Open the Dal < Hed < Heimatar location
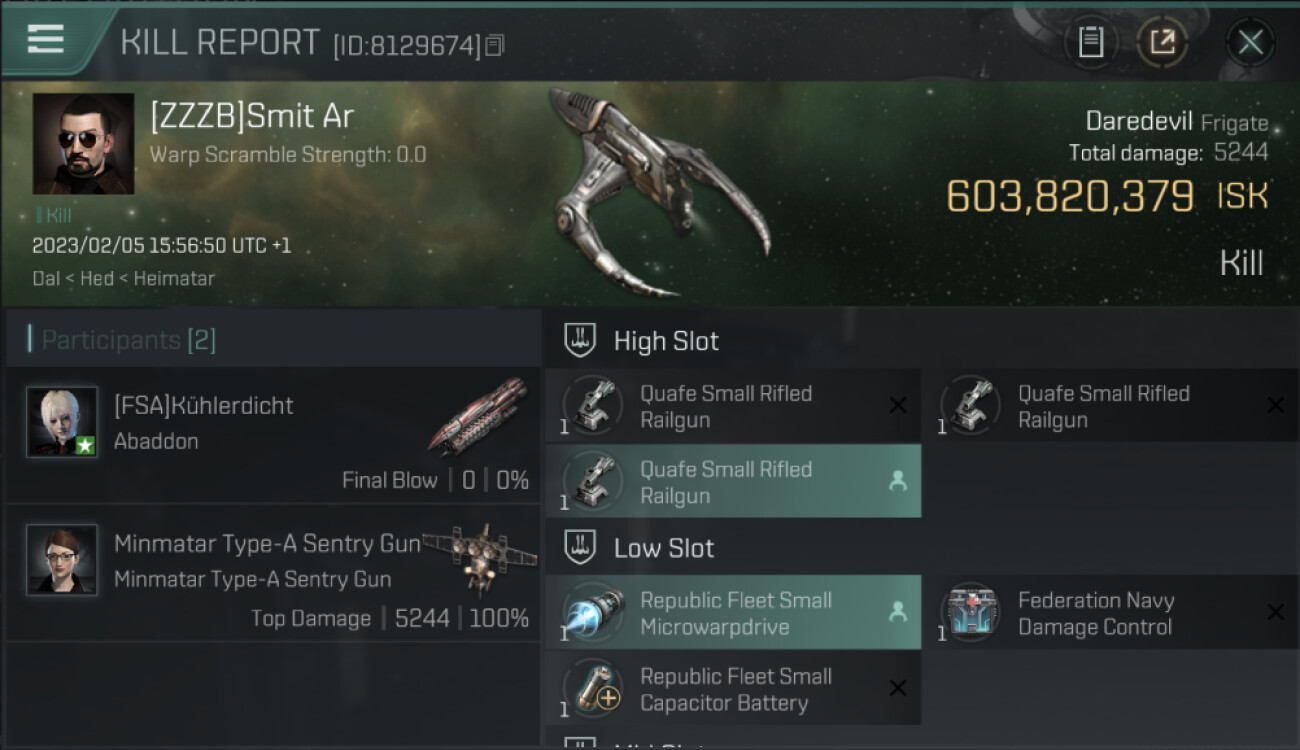This screenshot has width=1300, height=750. [x=123, y=279]
